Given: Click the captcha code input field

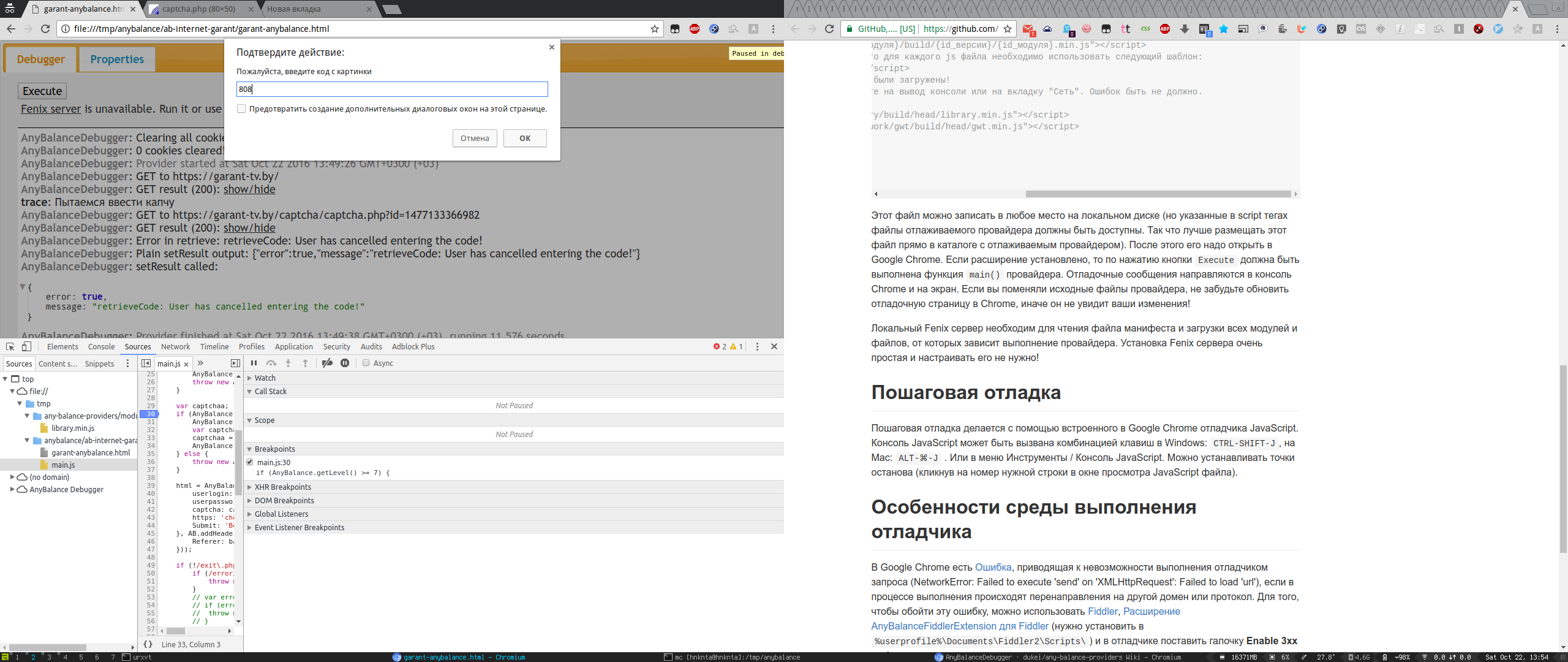Looking at the screenshot, I should pyautogui.click(x=392, y=89).
